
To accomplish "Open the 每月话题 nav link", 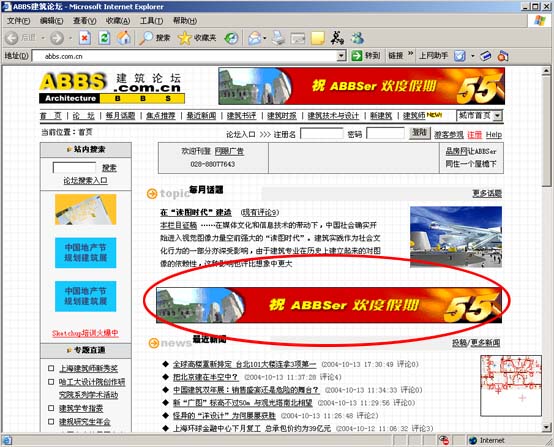I will [120, 116].
